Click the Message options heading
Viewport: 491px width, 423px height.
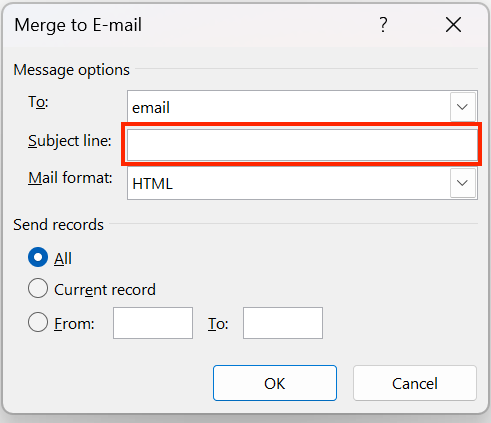(x=72, y=70)
